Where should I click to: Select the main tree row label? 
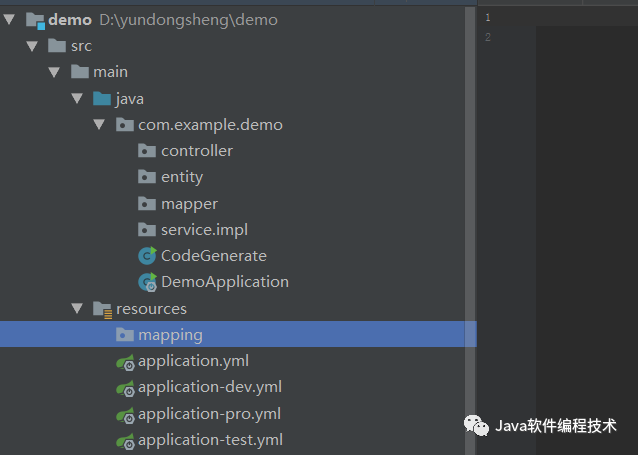111,72
